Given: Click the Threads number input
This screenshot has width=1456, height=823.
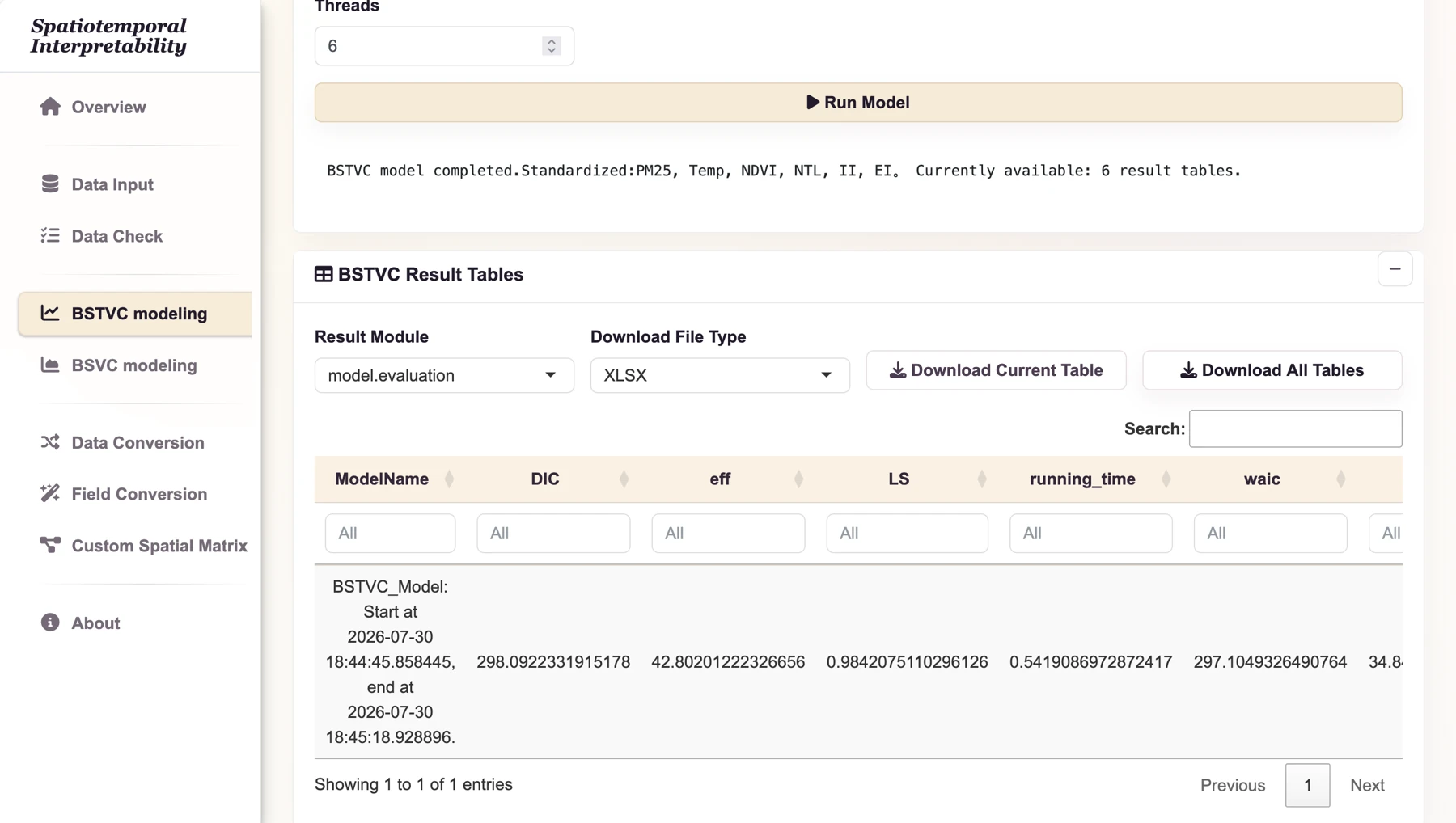Looking at the screenshot, I should pos(444,46).
